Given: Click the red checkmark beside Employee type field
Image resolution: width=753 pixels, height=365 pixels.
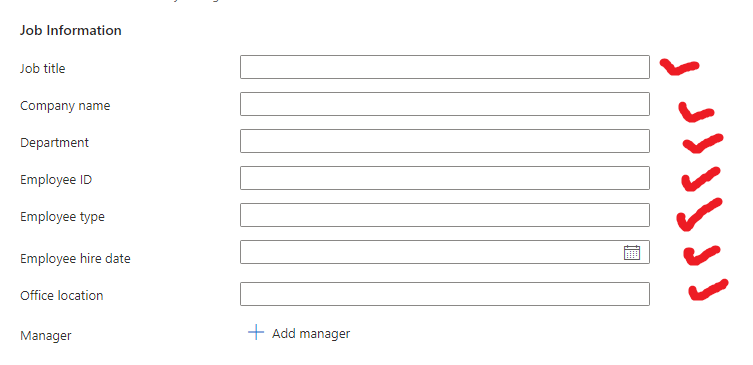Looking at the screenshot, I should [699, 215].
